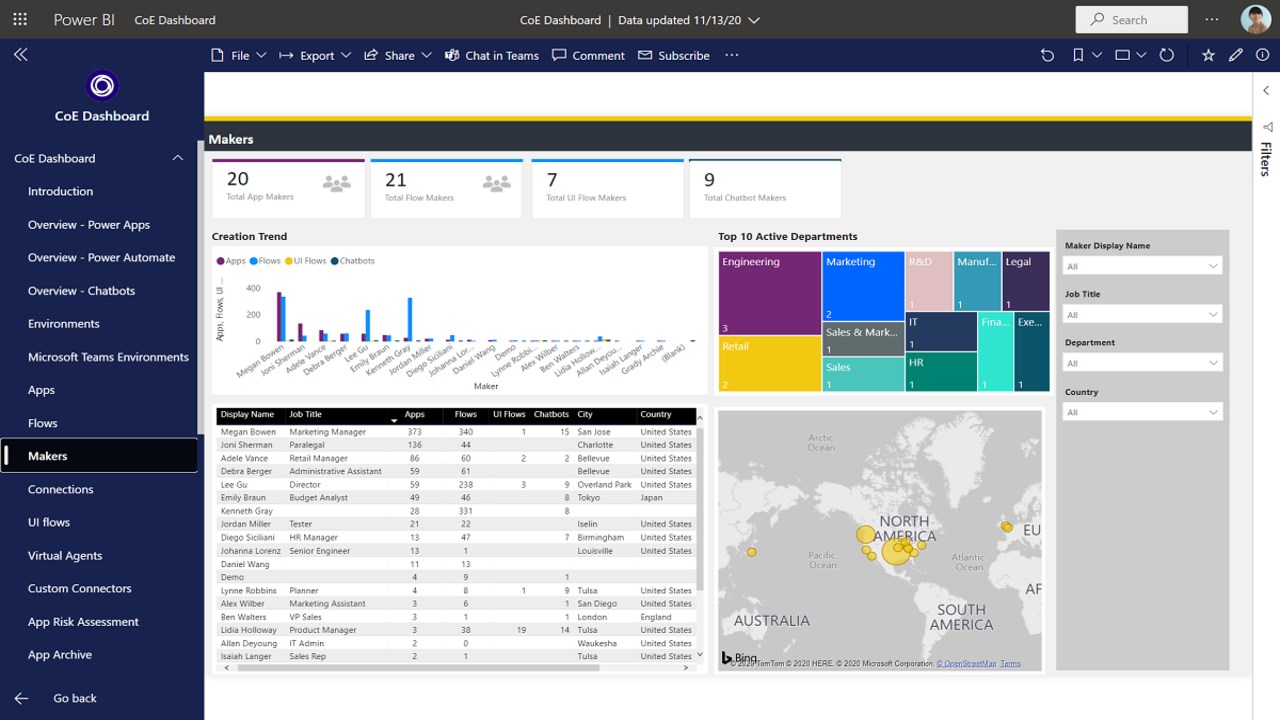Click the Total App Makers people icon
Screen dimensions: 1280x720
(x=336, y=183)
